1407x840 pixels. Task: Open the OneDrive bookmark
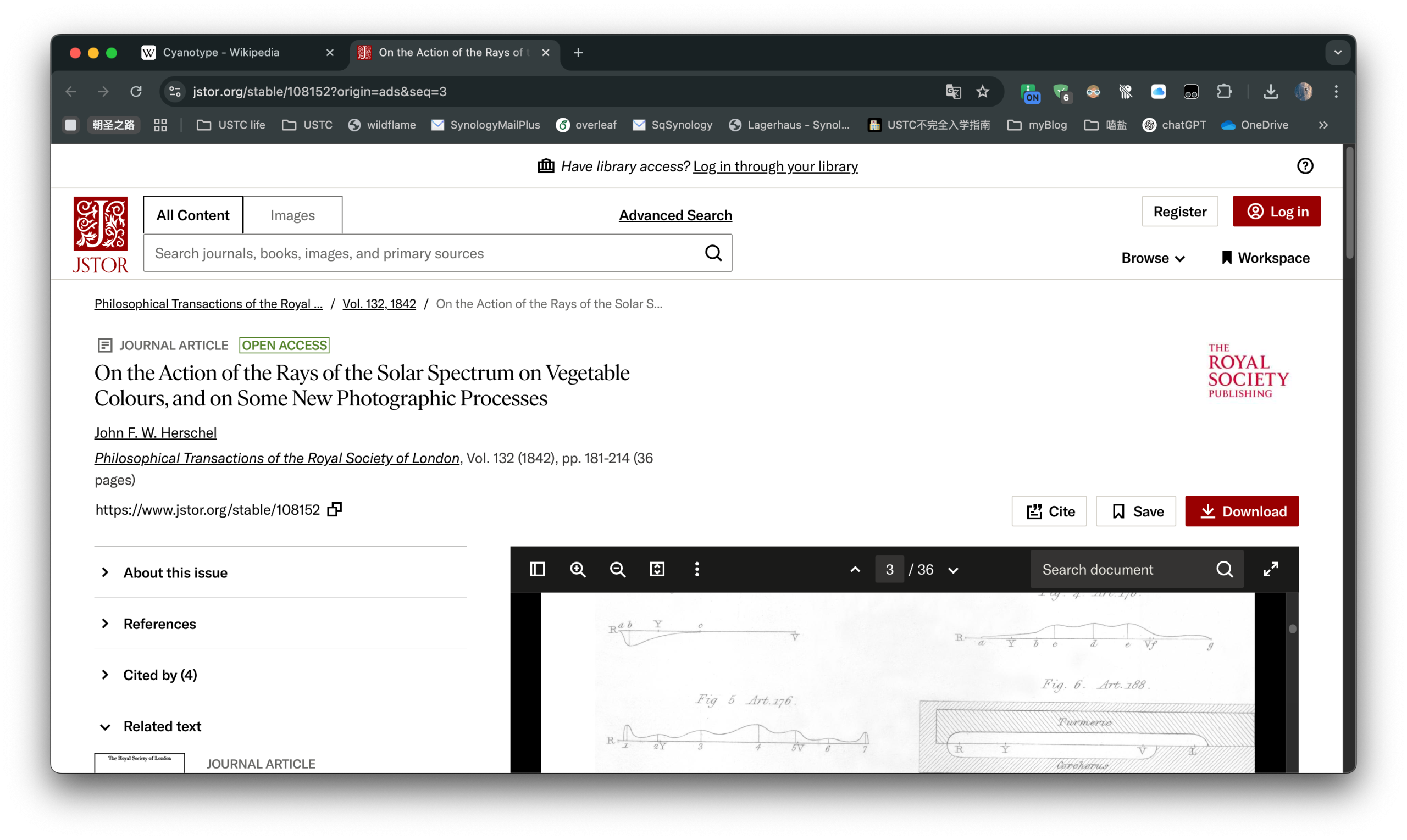click(x=1254, y=125)
